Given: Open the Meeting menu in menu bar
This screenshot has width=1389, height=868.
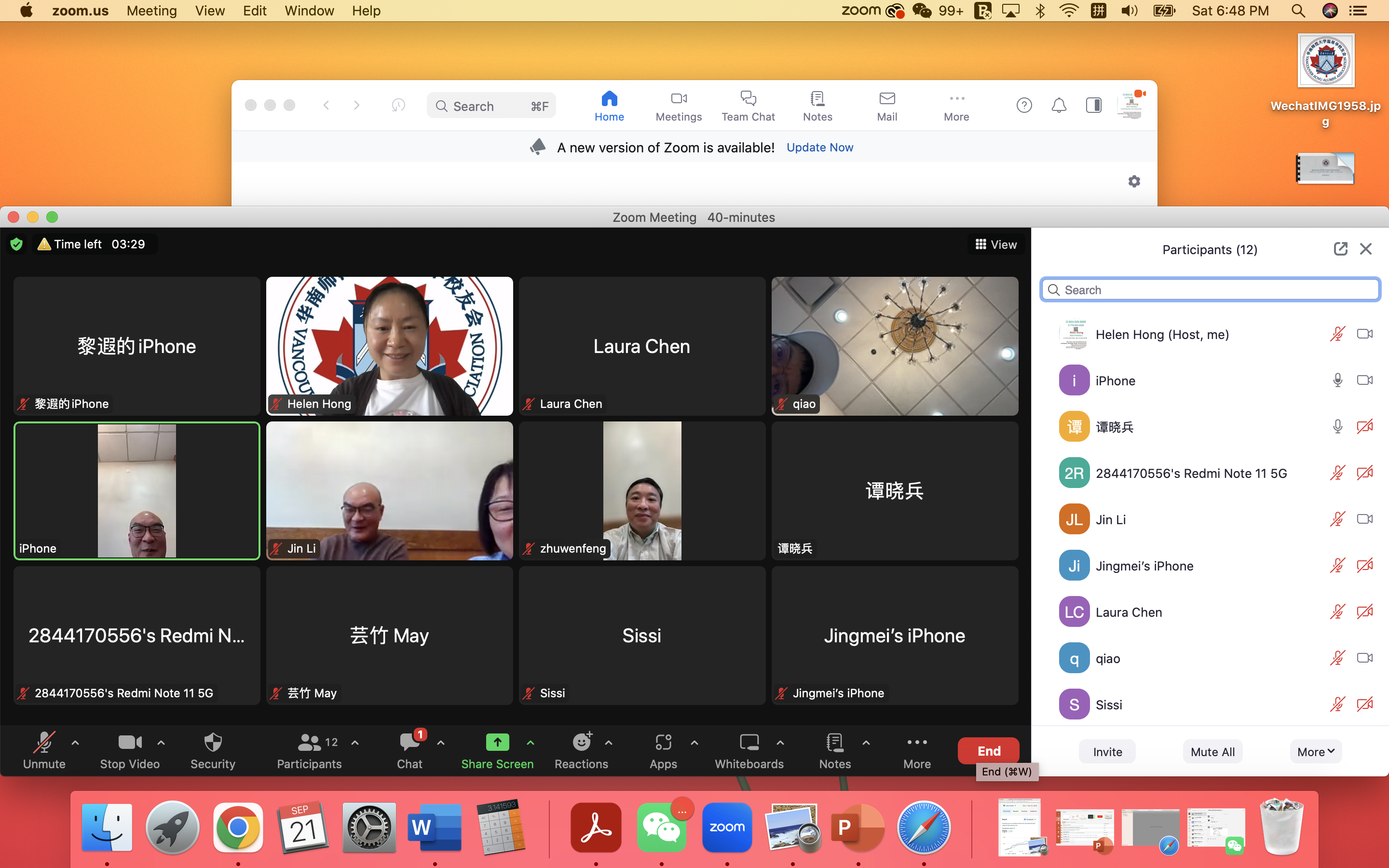Looking at the screenshot, I should 151,11.
